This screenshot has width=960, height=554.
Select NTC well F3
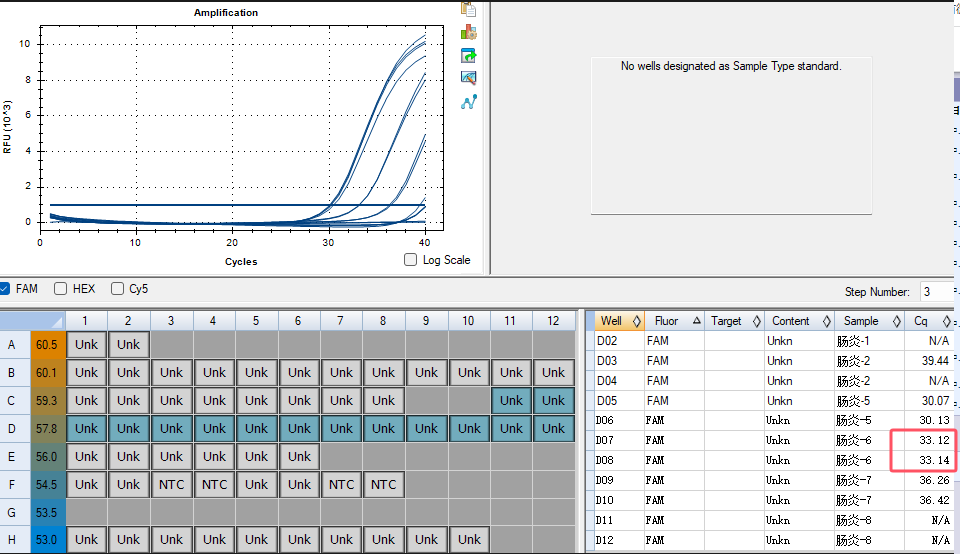point(171,484)
